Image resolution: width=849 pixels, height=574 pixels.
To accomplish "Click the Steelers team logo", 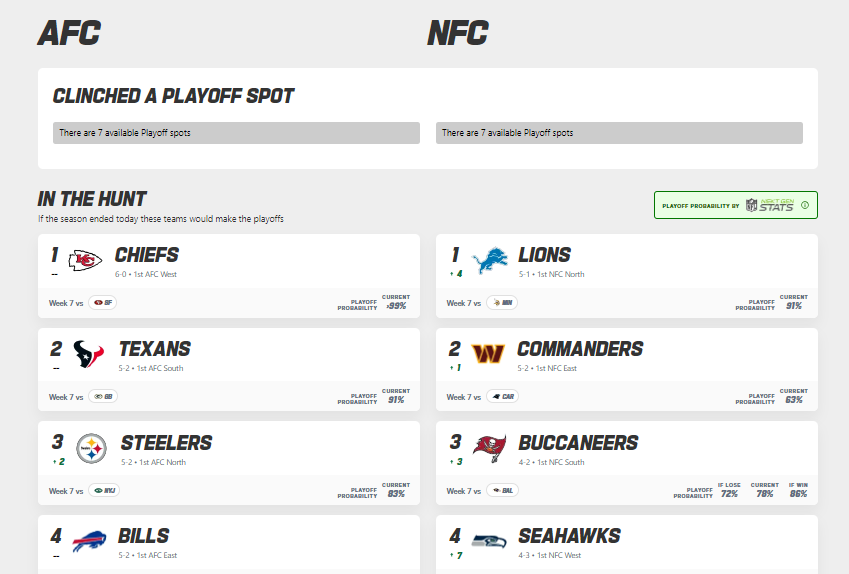I will tap(92, 448).
